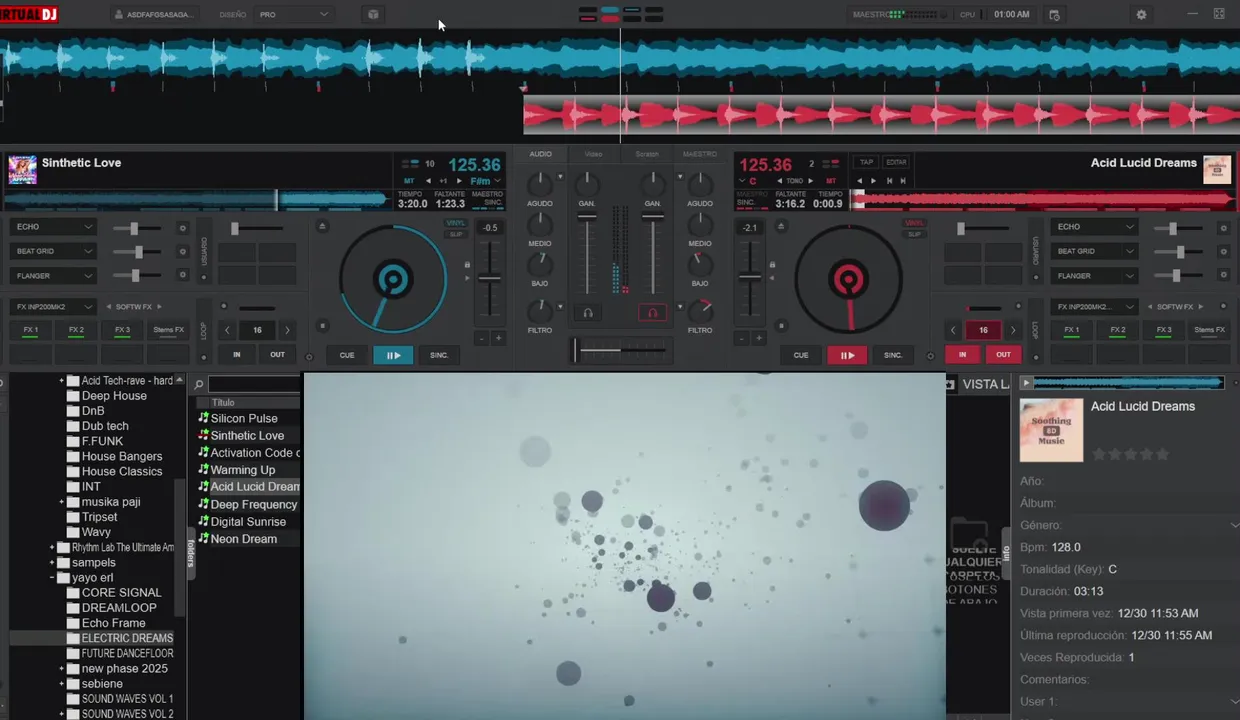Click the right deck pitch plus button
Viewport: 1240px width, 720px height.
pyautogui.click(x=759, y=339)
